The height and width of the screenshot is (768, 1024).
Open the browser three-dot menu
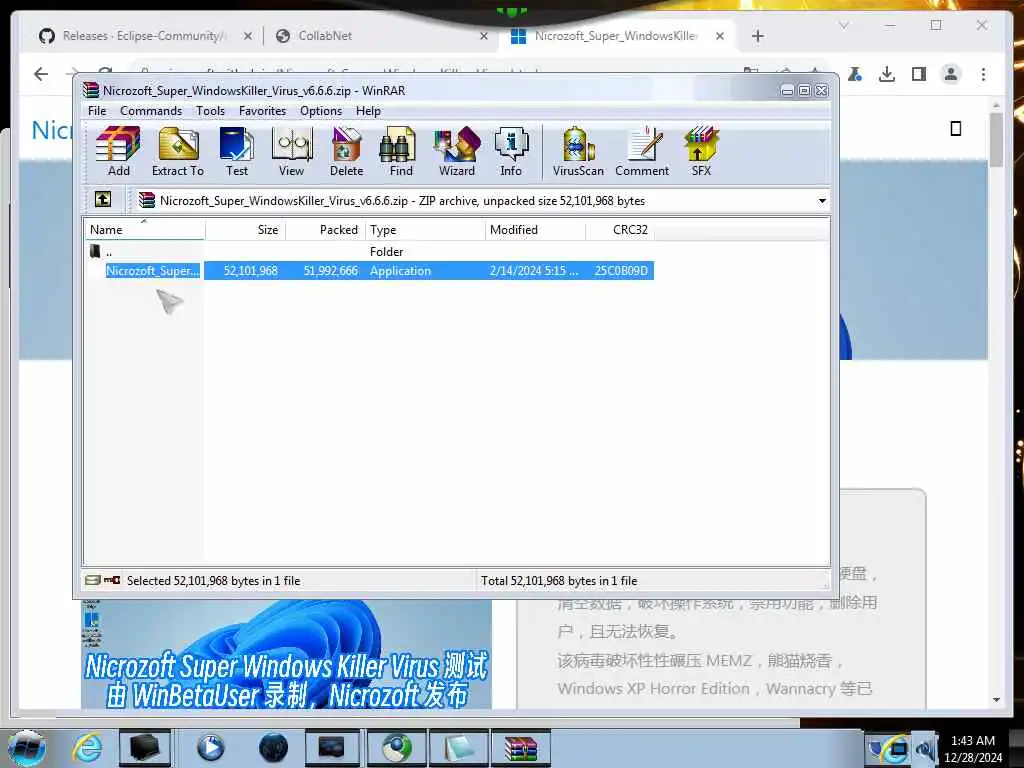984,74
